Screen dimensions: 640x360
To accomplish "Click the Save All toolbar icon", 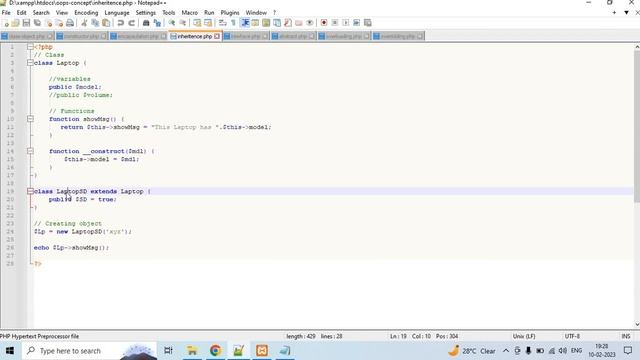I will click(37, 23).
